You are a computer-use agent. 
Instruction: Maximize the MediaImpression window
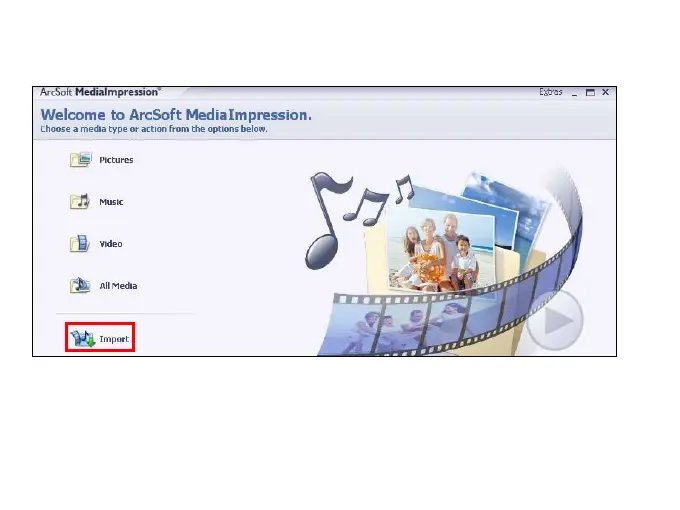(x=590, y=92)
